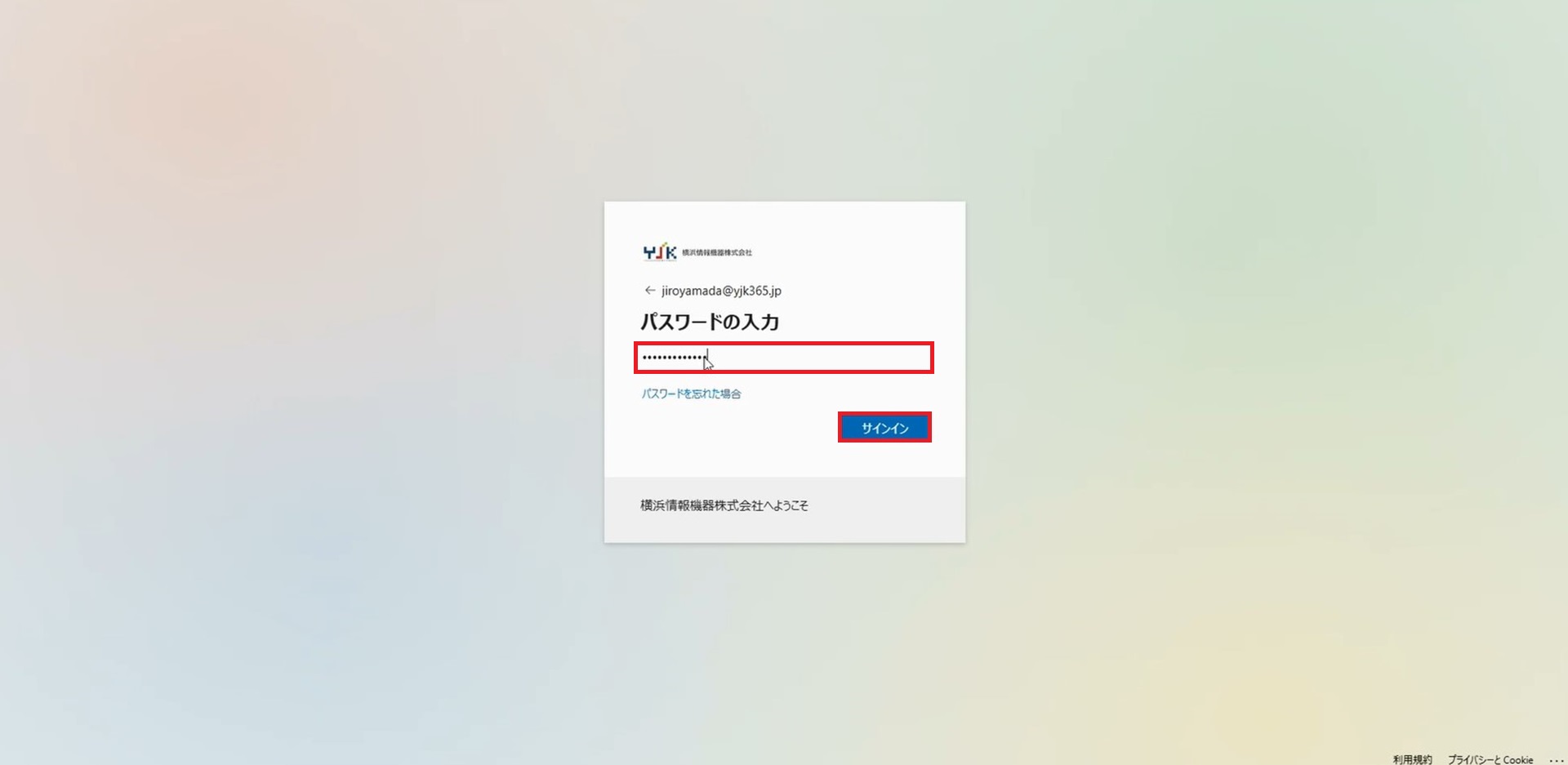
Task: Click the YJK company logo
Action: (660, 252)
